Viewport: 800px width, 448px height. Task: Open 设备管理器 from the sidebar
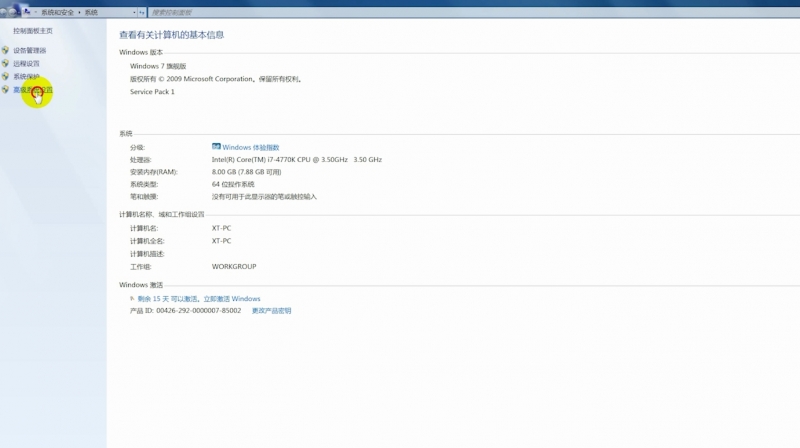pos(30,50)
